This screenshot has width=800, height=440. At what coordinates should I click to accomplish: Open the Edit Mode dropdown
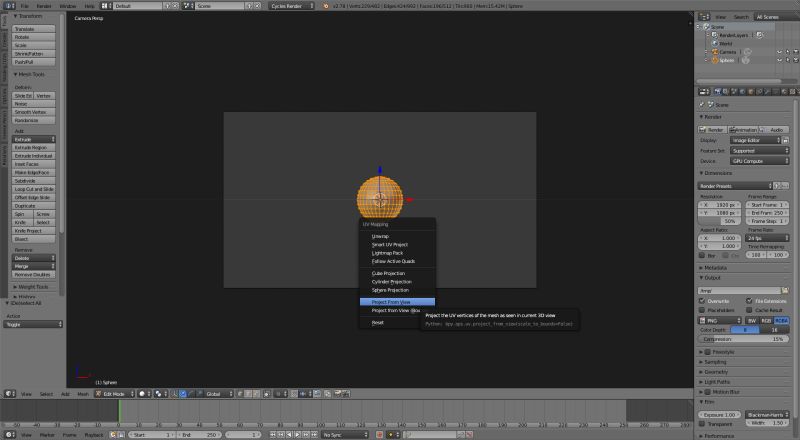pos(115,394)
